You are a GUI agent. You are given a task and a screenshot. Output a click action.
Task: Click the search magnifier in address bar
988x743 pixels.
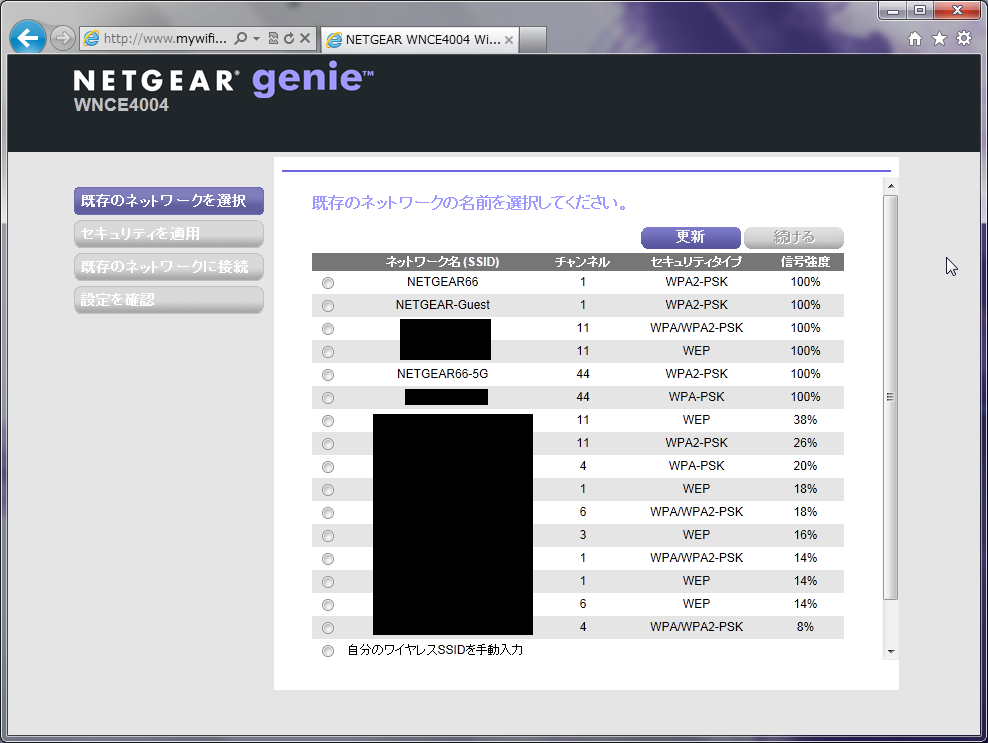pyautogui.click(x=240, y=39)
